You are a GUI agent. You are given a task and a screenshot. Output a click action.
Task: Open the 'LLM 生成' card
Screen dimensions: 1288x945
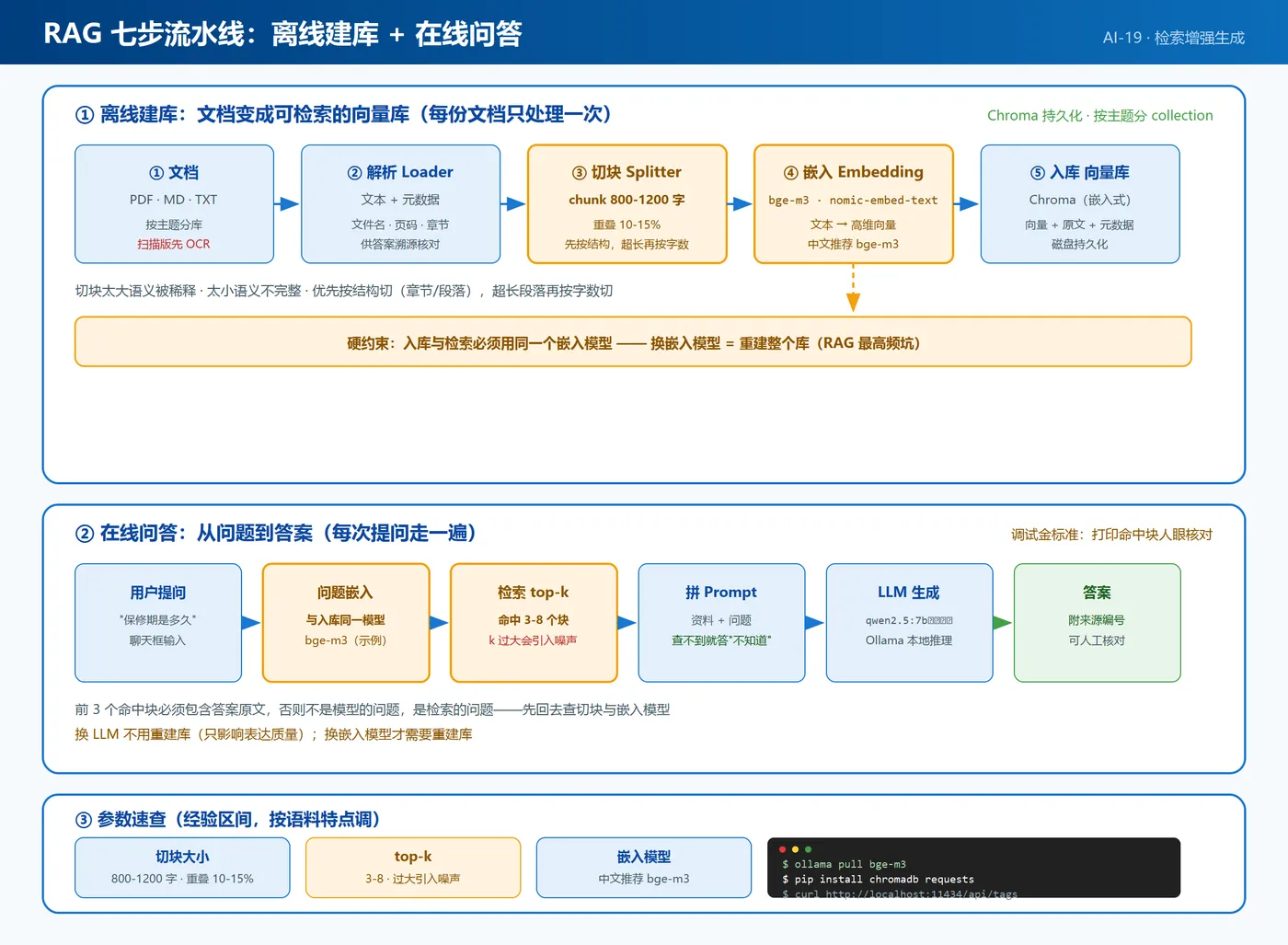coord(909,623)
